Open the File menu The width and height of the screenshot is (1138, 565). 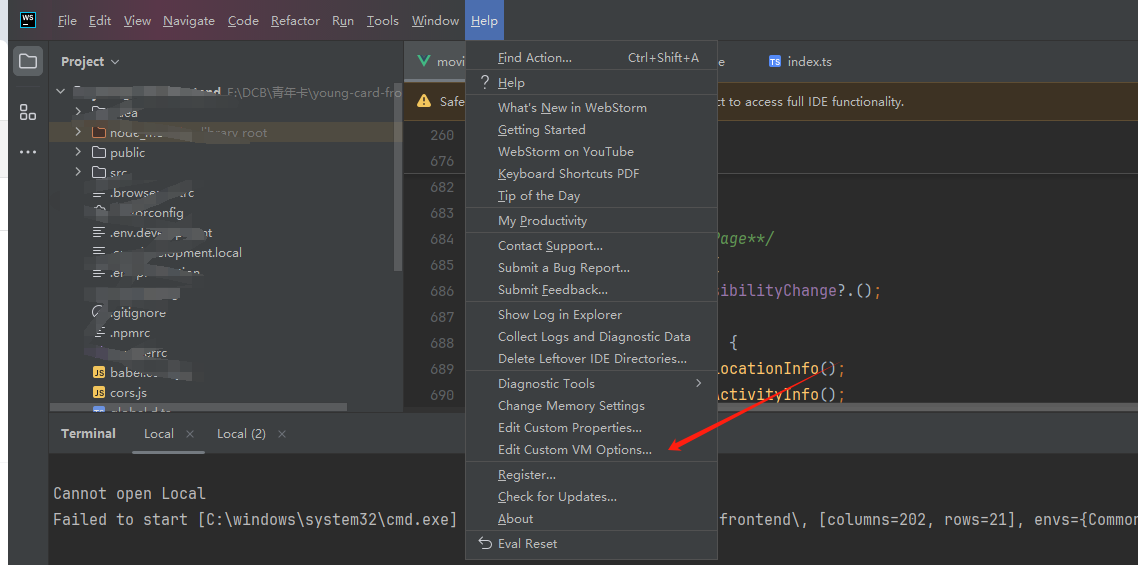(67, 20)
